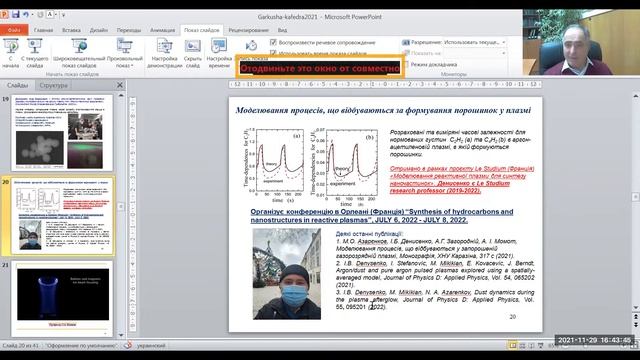Open Customize Quick Access Toolbar dropdown
The width and height of the screenshot is (640, 360).
click(x=63, y=15)
